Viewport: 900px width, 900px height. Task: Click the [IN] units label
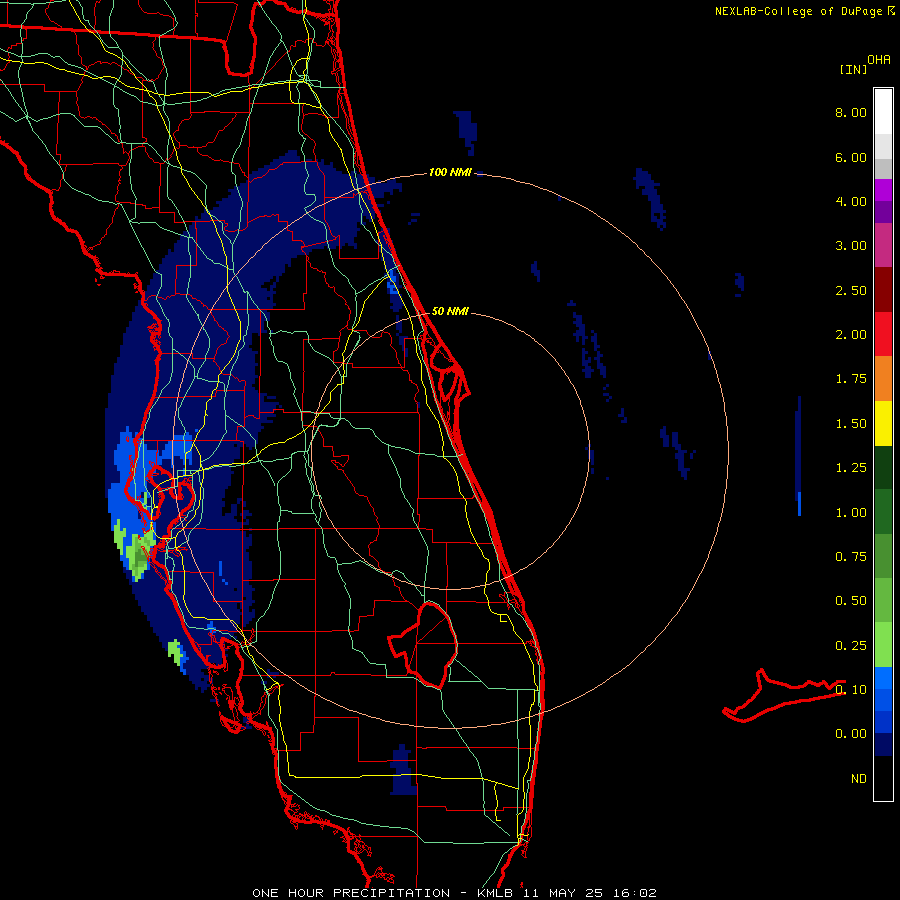coord(854,69)
